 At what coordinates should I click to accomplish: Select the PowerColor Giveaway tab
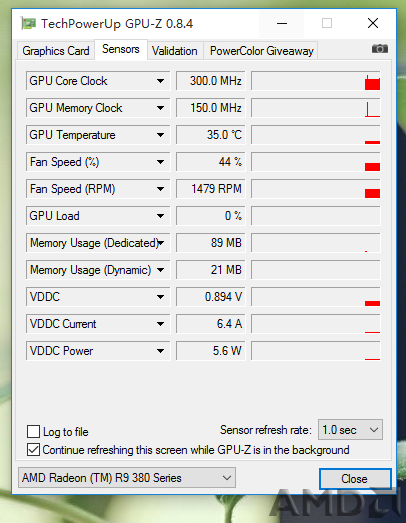click(x=262, y=51)
